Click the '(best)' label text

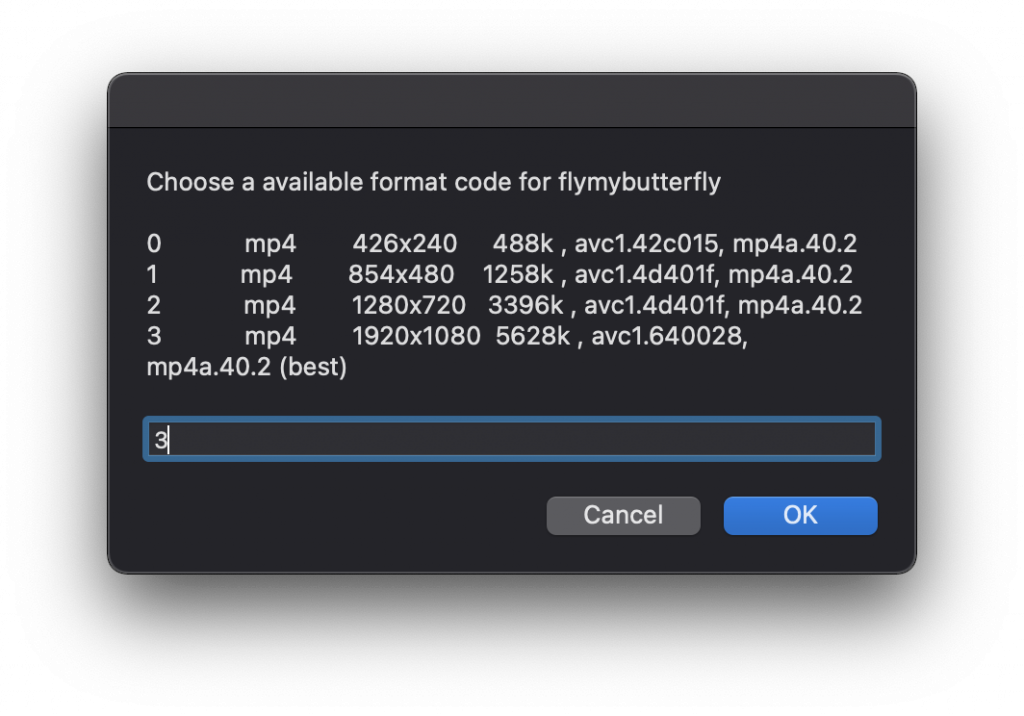point(313,368)
